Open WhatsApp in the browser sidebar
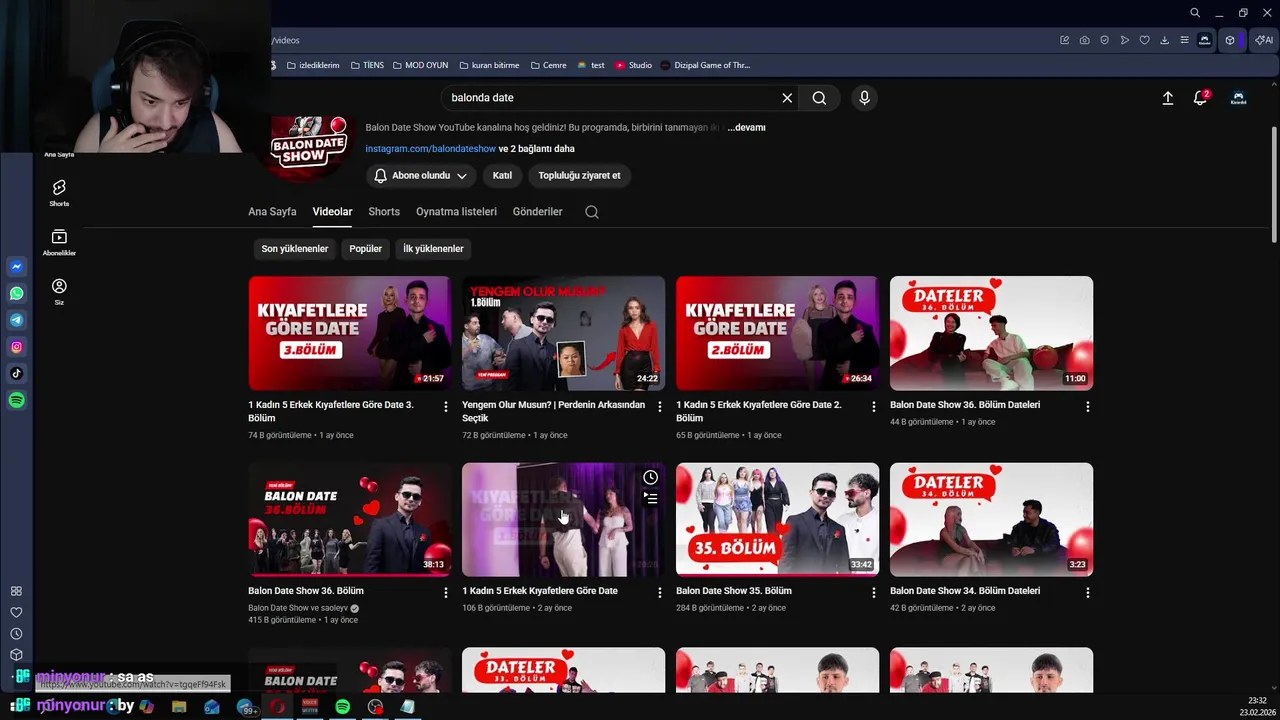 pyautogui.click(x=16, y=293)
